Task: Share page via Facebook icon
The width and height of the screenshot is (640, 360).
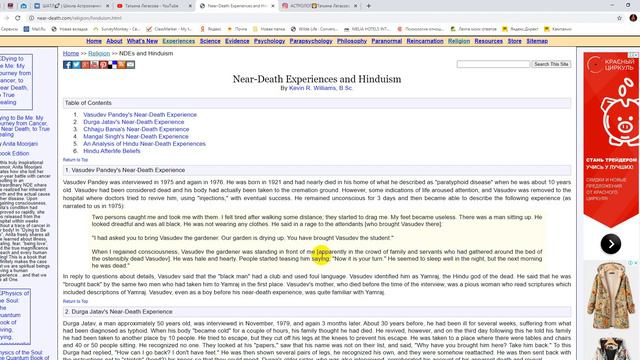Action: 67,65
